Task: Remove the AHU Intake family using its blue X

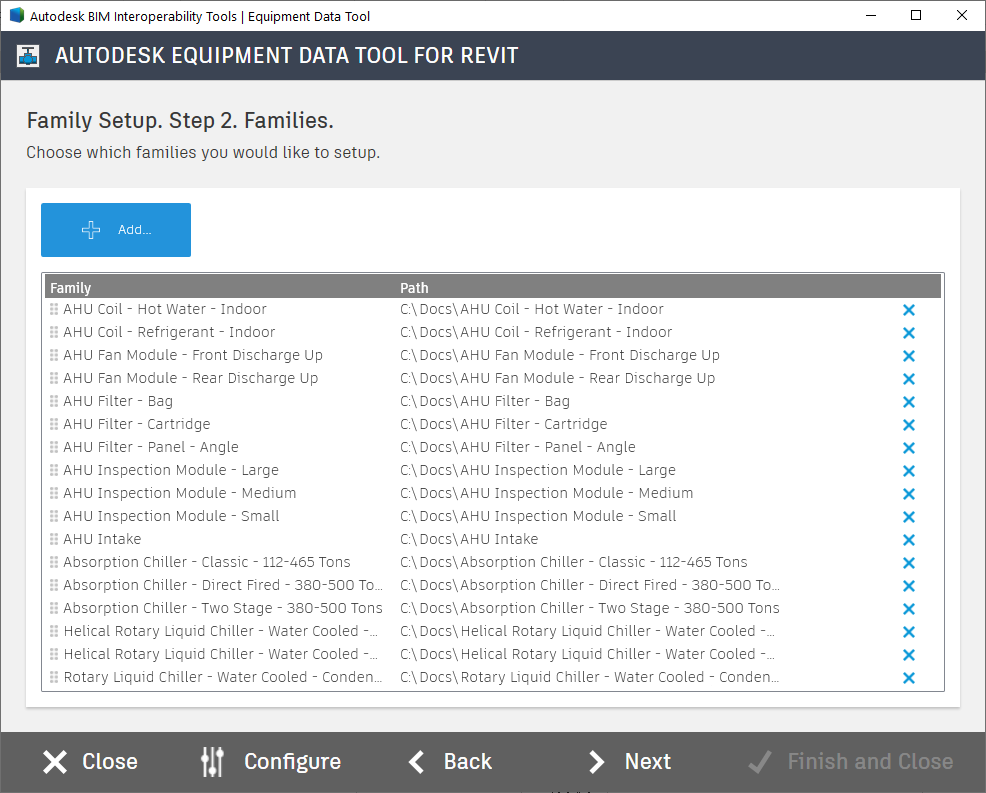Action: (x=908, y=538)
